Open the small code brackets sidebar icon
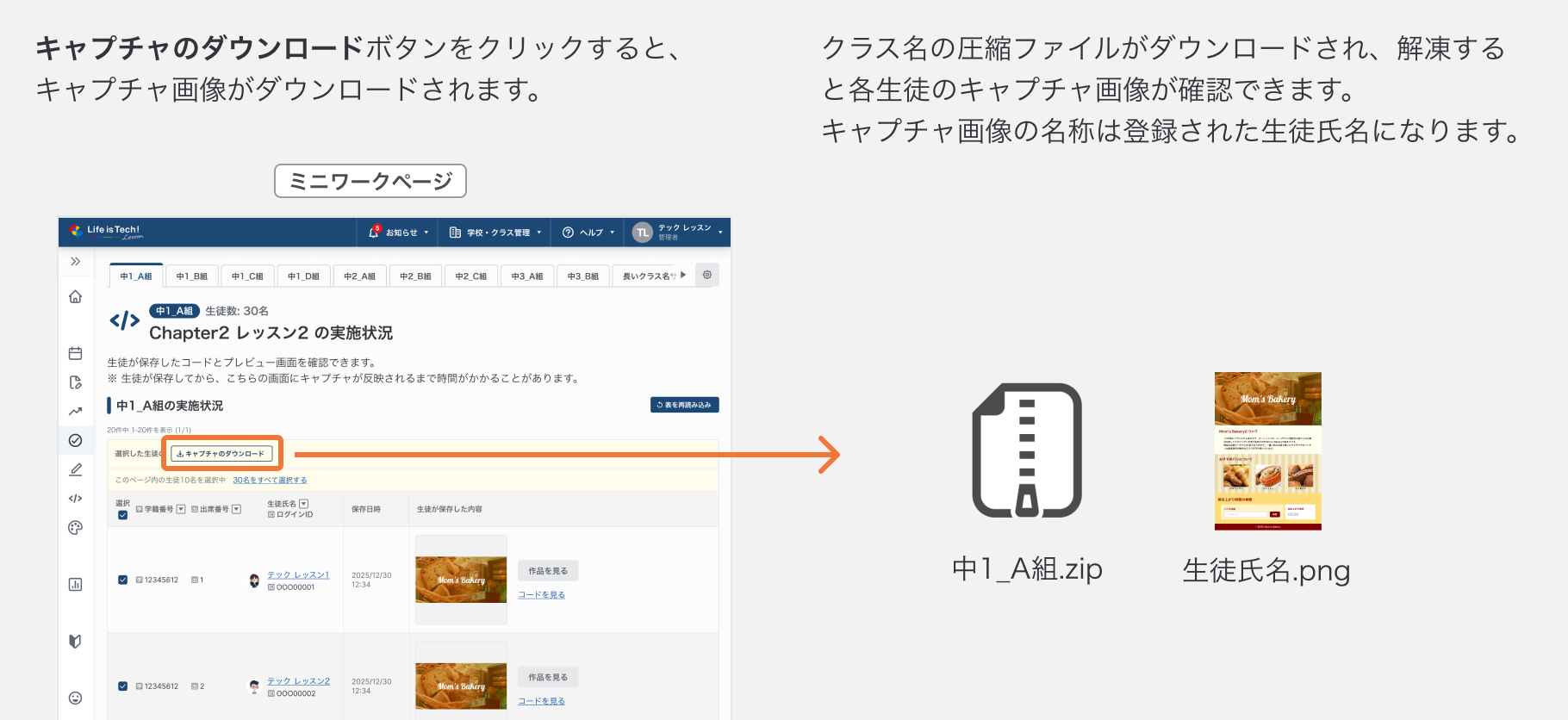1568x720 pixels. 76,498
